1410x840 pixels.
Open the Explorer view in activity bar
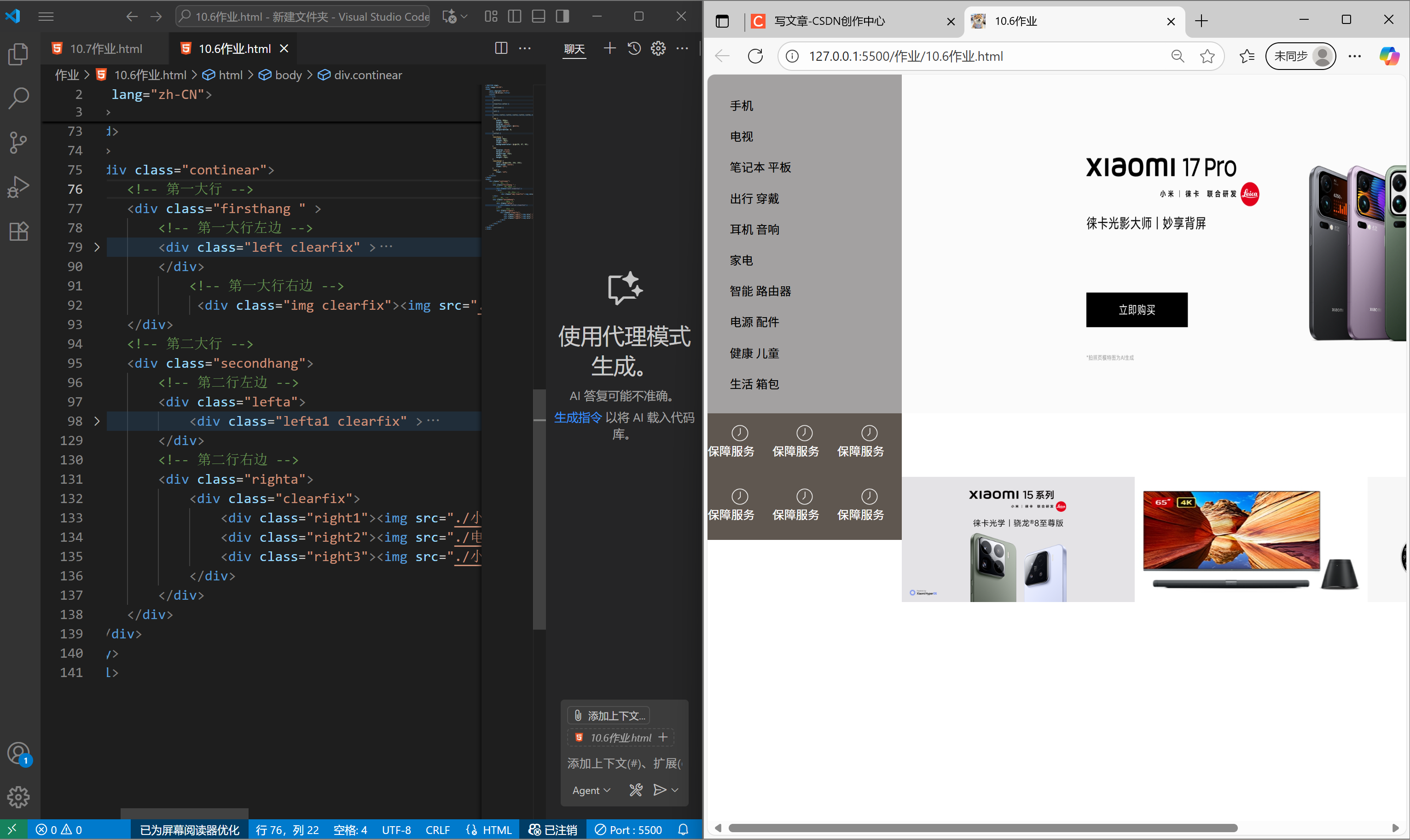click(x=19, y=55)
